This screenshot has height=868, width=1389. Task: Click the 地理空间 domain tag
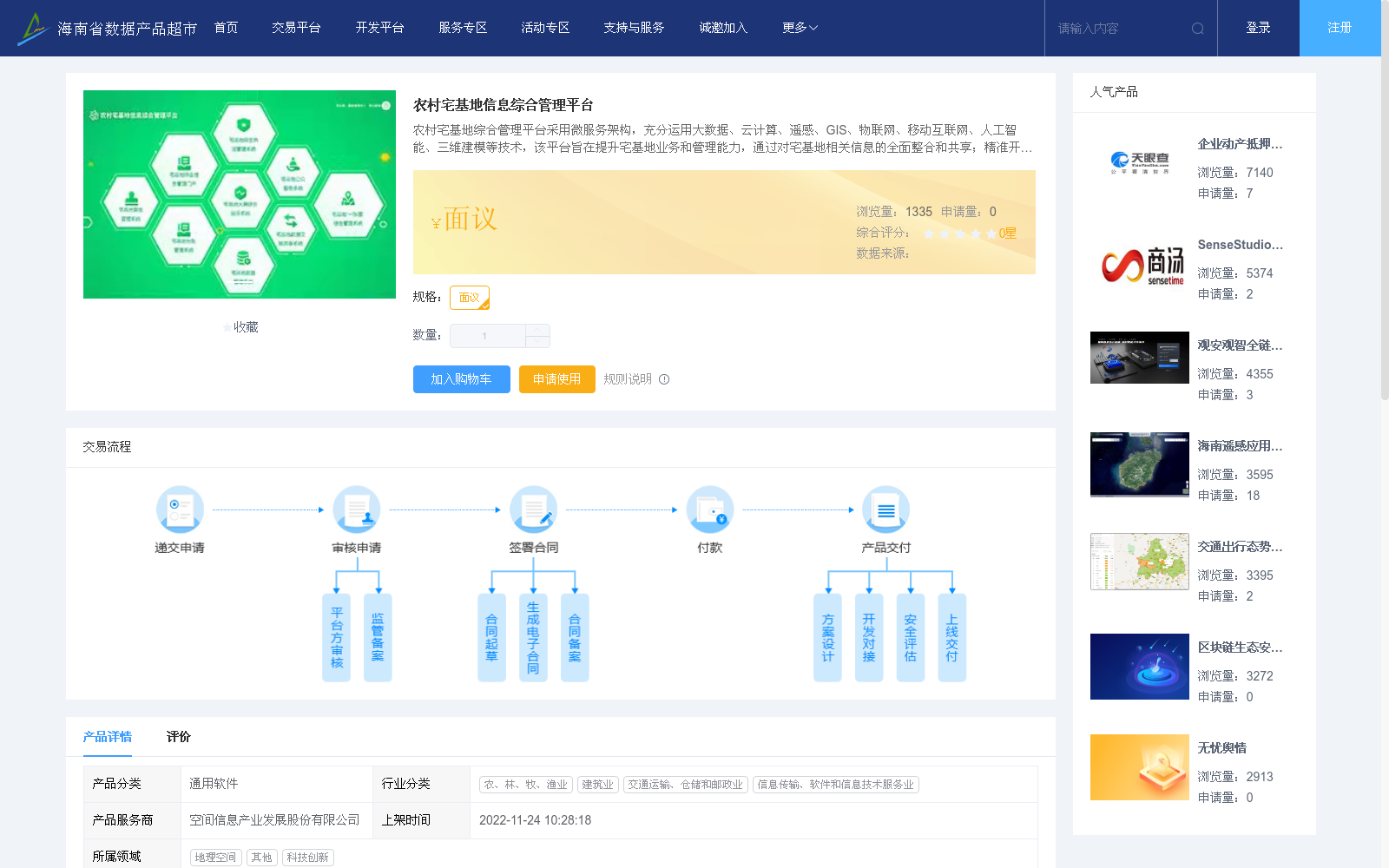click(x=215, y=858)
